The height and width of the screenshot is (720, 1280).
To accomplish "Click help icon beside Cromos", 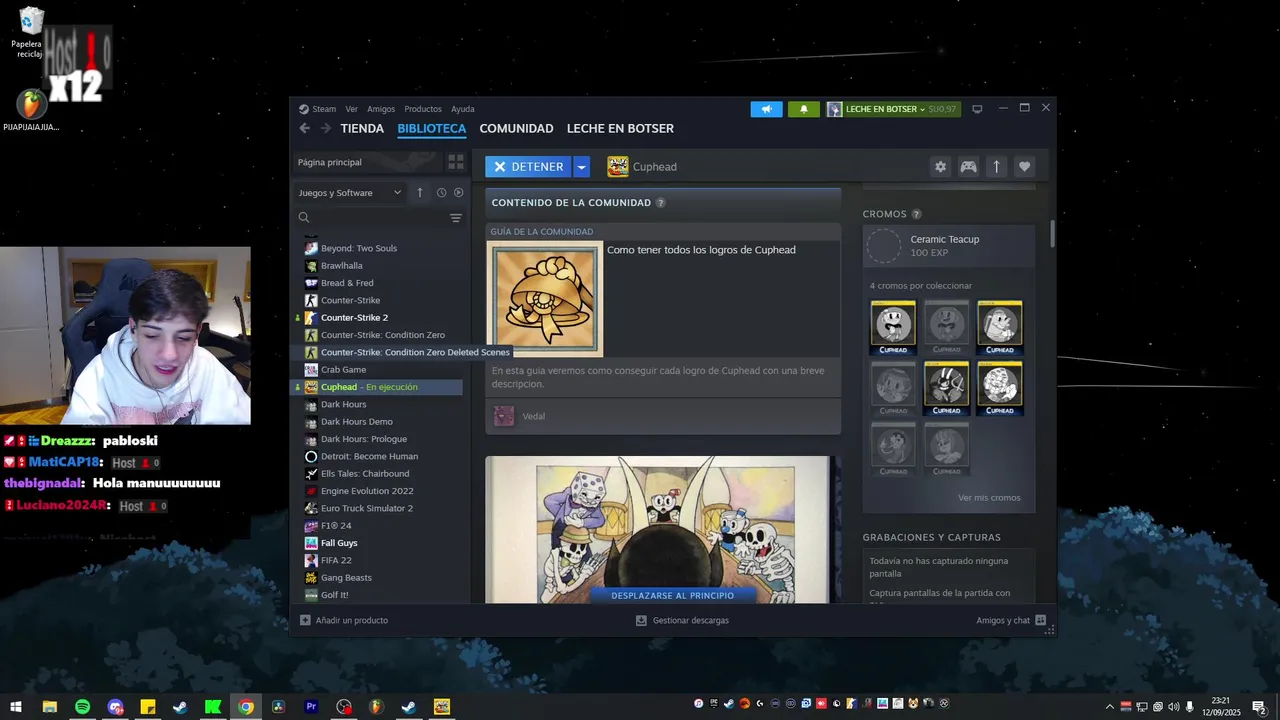I will coord(916,214).
